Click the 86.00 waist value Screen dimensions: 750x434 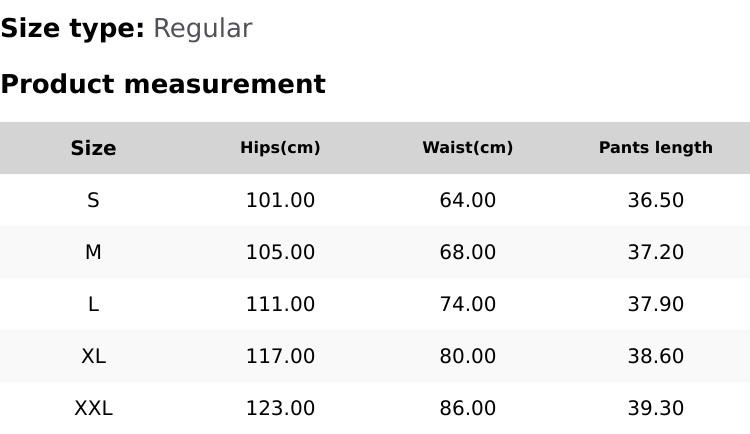pyautogui.click(x=467, y=408)
